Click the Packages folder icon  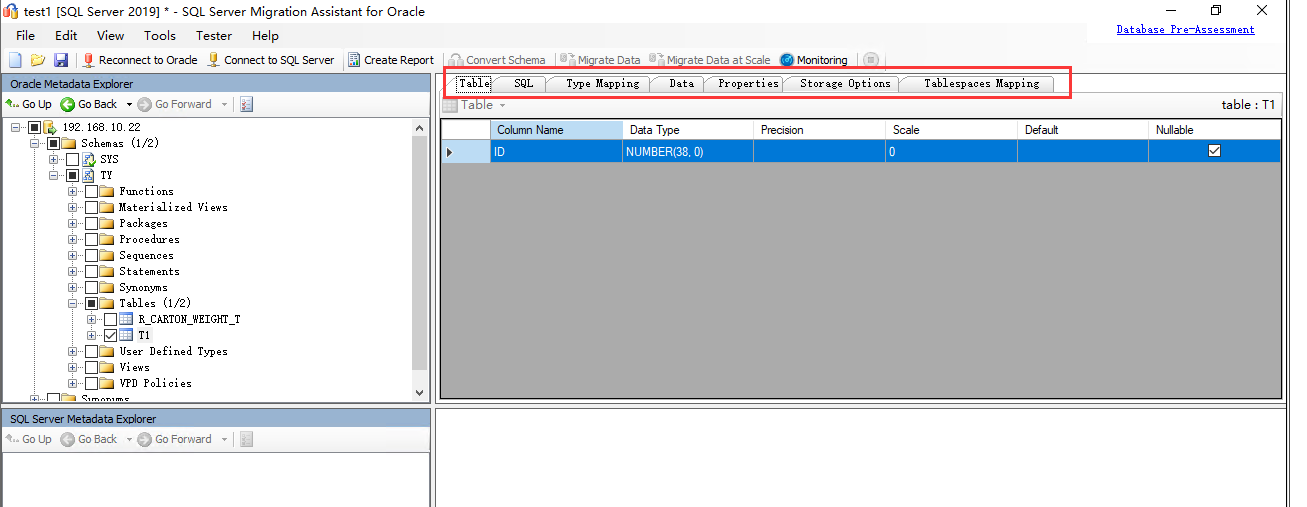[x=107, y=223]
